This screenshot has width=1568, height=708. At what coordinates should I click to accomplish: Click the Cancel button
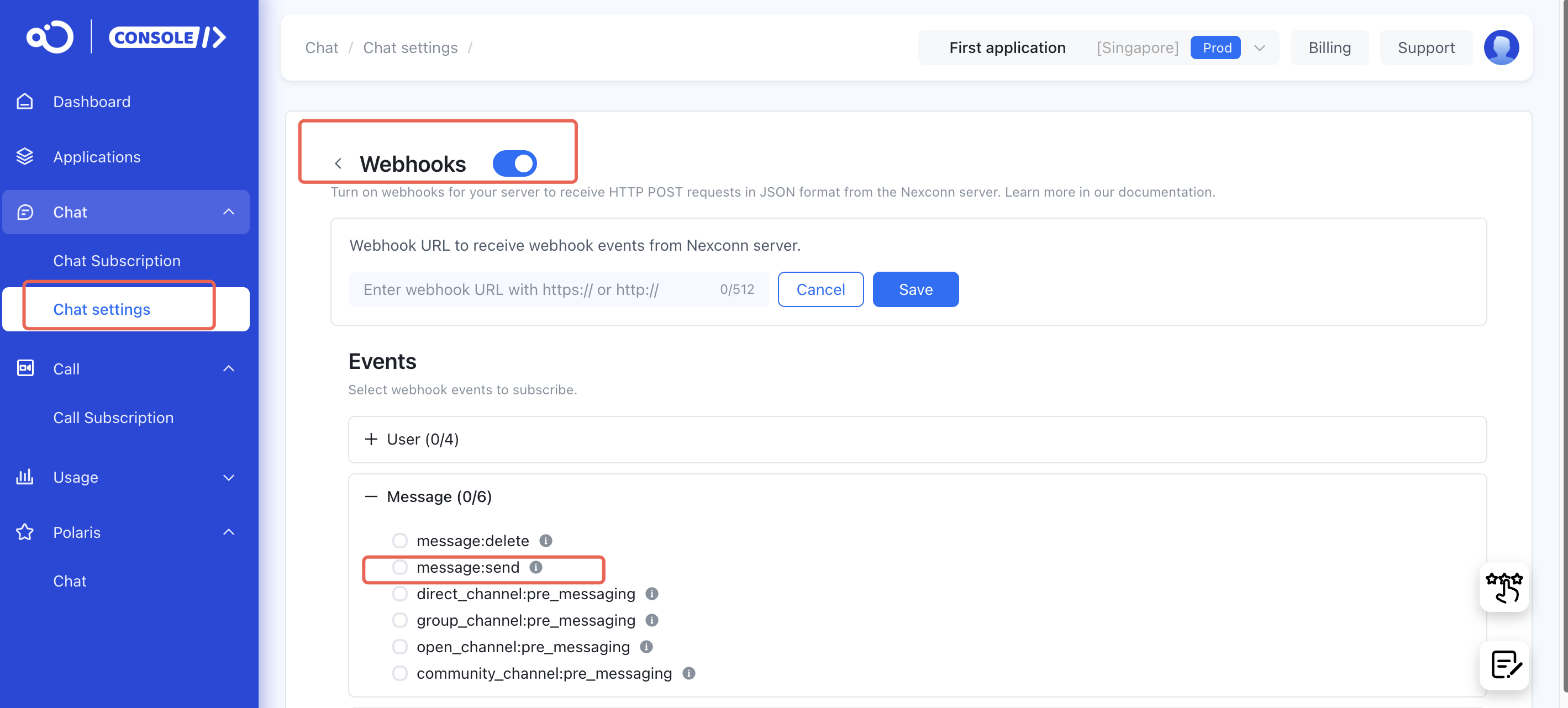click(820, 289)
